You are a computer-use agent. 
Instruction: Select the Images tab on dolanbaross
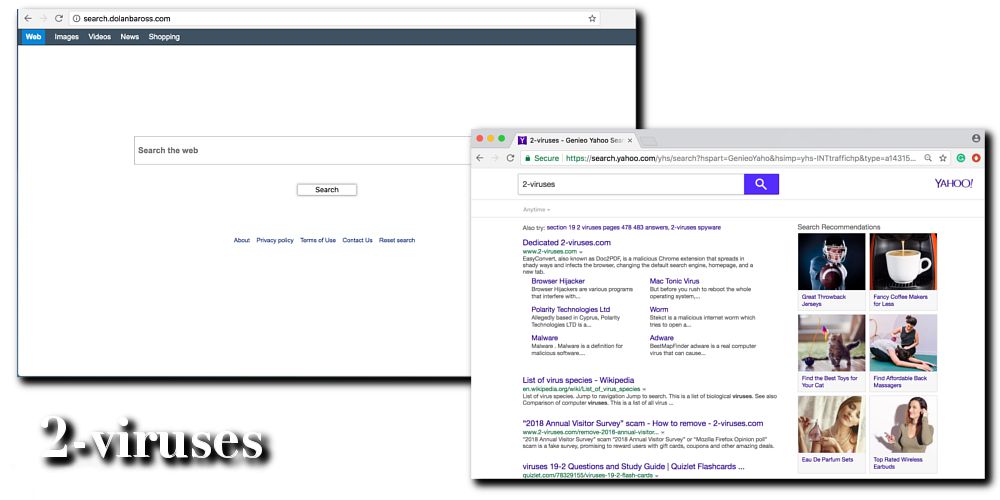point(66,37)
